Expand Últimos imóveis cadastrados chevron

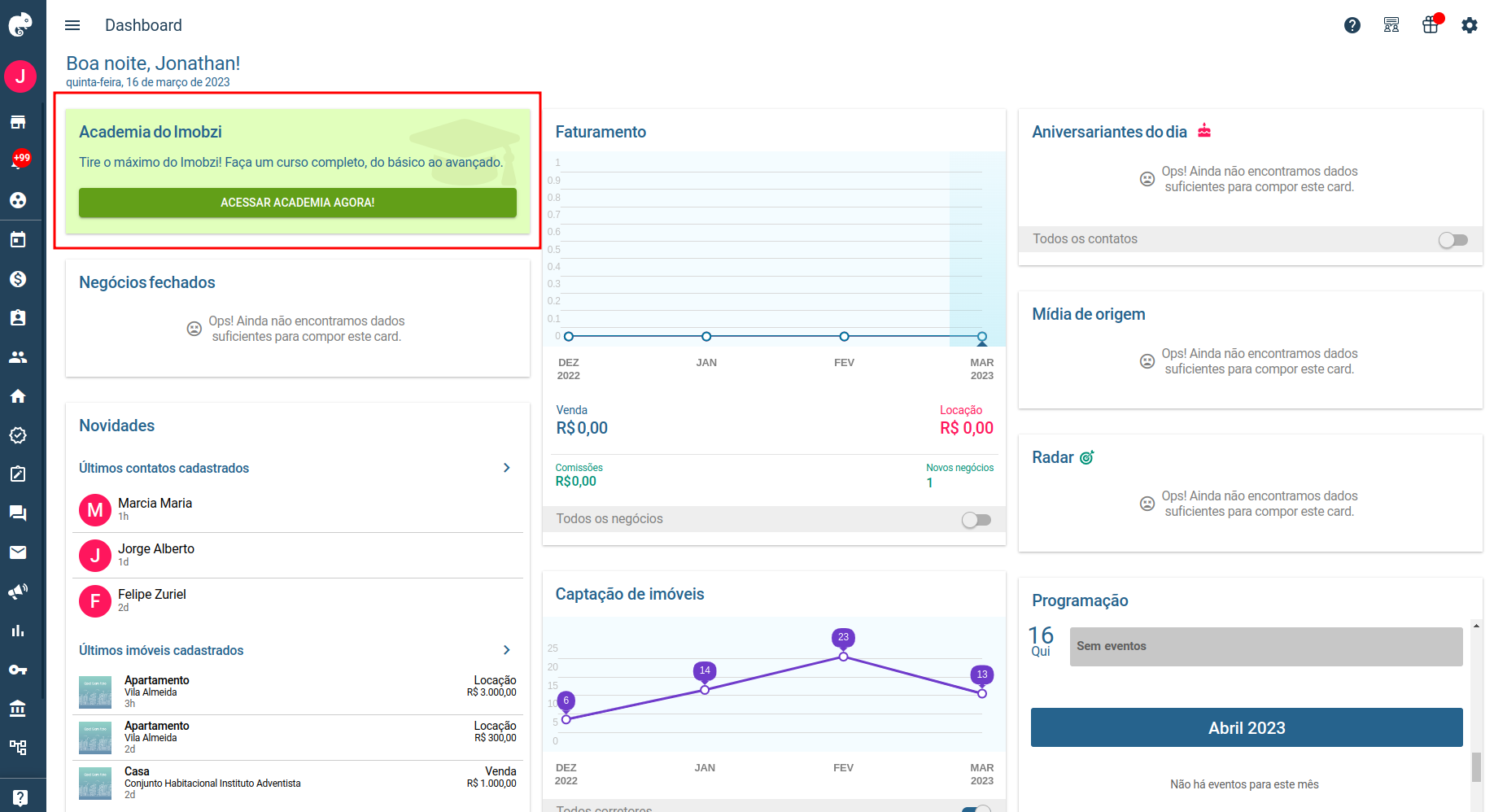(506, 650)
